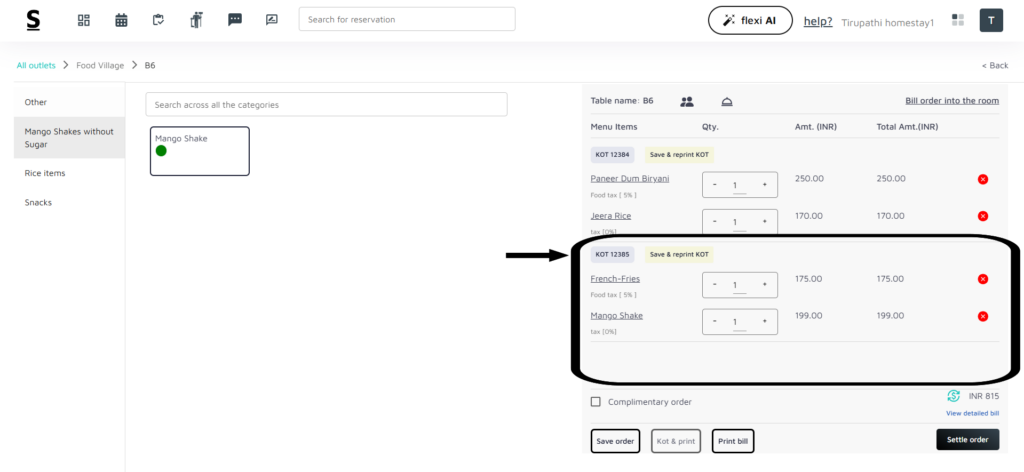Image resolution: width=1024 pixels, height=472 pixels.
Task: Click the food cloche icon beside table name
Action: tap(727, 101)
